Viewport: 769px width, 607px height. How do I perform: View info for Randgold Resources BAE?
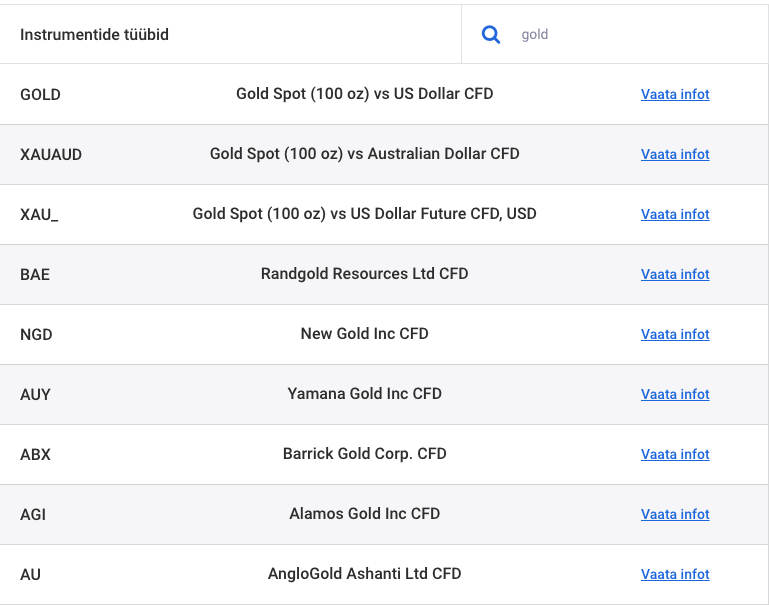click(675, 274)
